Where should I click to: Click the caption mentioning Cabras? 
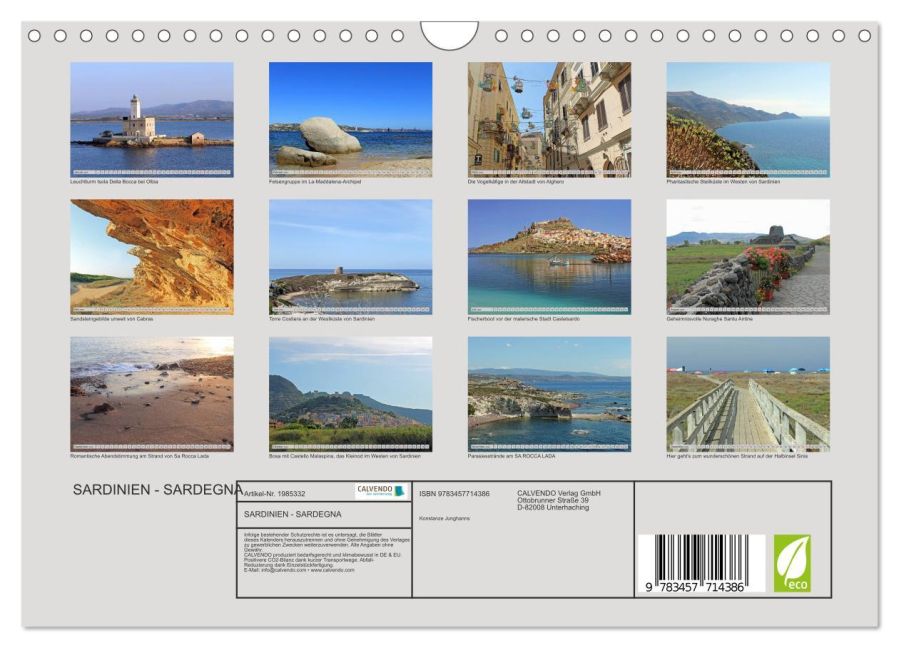pyautogui.click(x=112, y=319)
